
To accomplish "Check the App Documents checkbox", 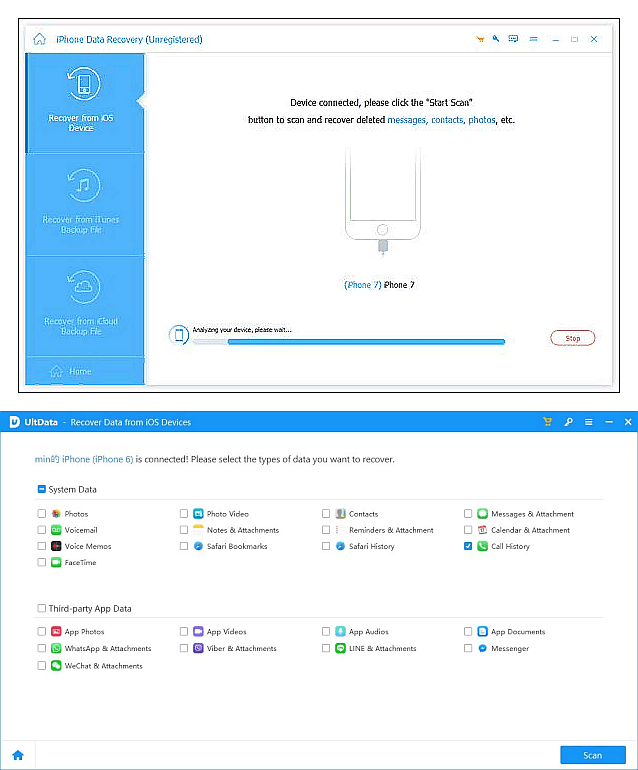I will [468, 632].
